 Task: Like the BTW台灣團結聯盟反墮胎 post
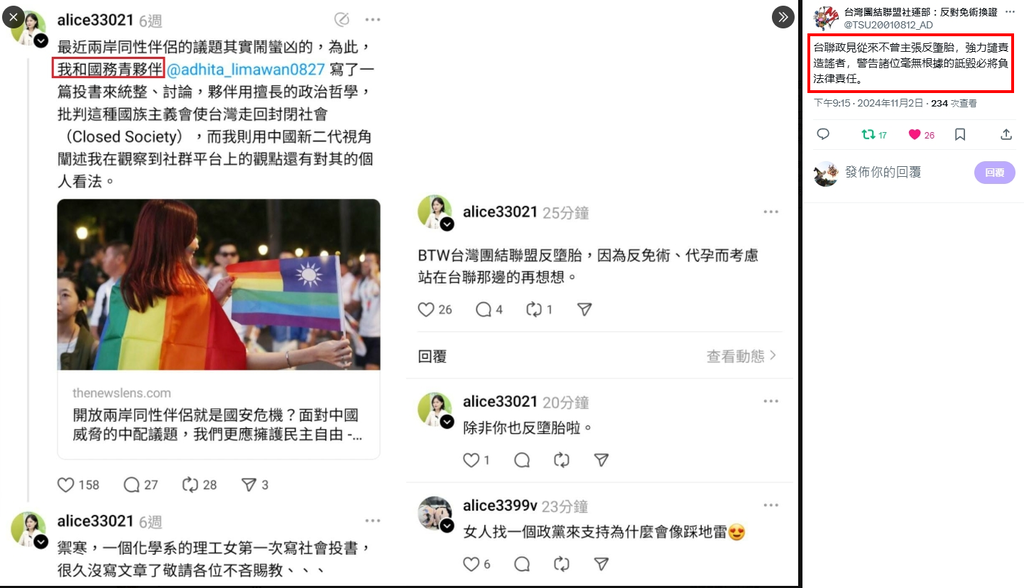[x=426, y=309]
